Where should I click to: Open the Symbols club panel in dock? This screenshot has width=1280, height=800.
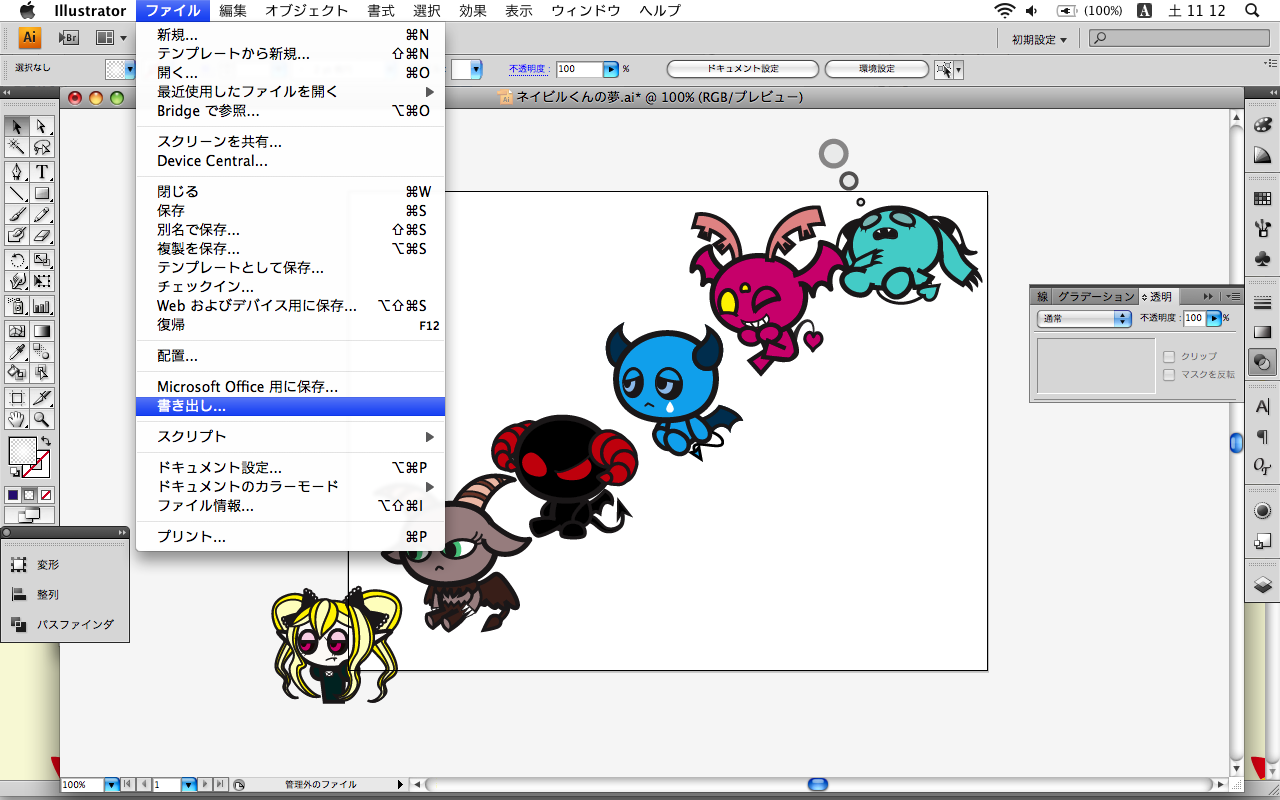pyautogui.click(x=1262, y=259)
